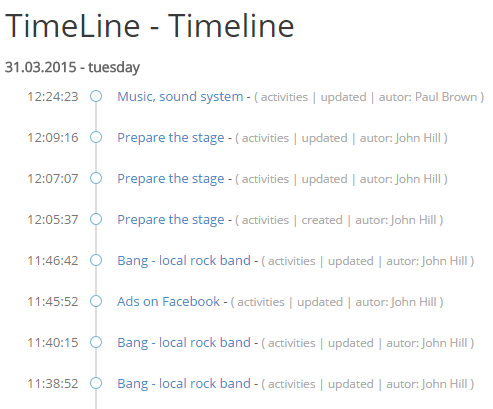This screenshot has width=493, height=409.
Task: Open Prepare the stage entry at 12:09:16
Action: point(171,138)
